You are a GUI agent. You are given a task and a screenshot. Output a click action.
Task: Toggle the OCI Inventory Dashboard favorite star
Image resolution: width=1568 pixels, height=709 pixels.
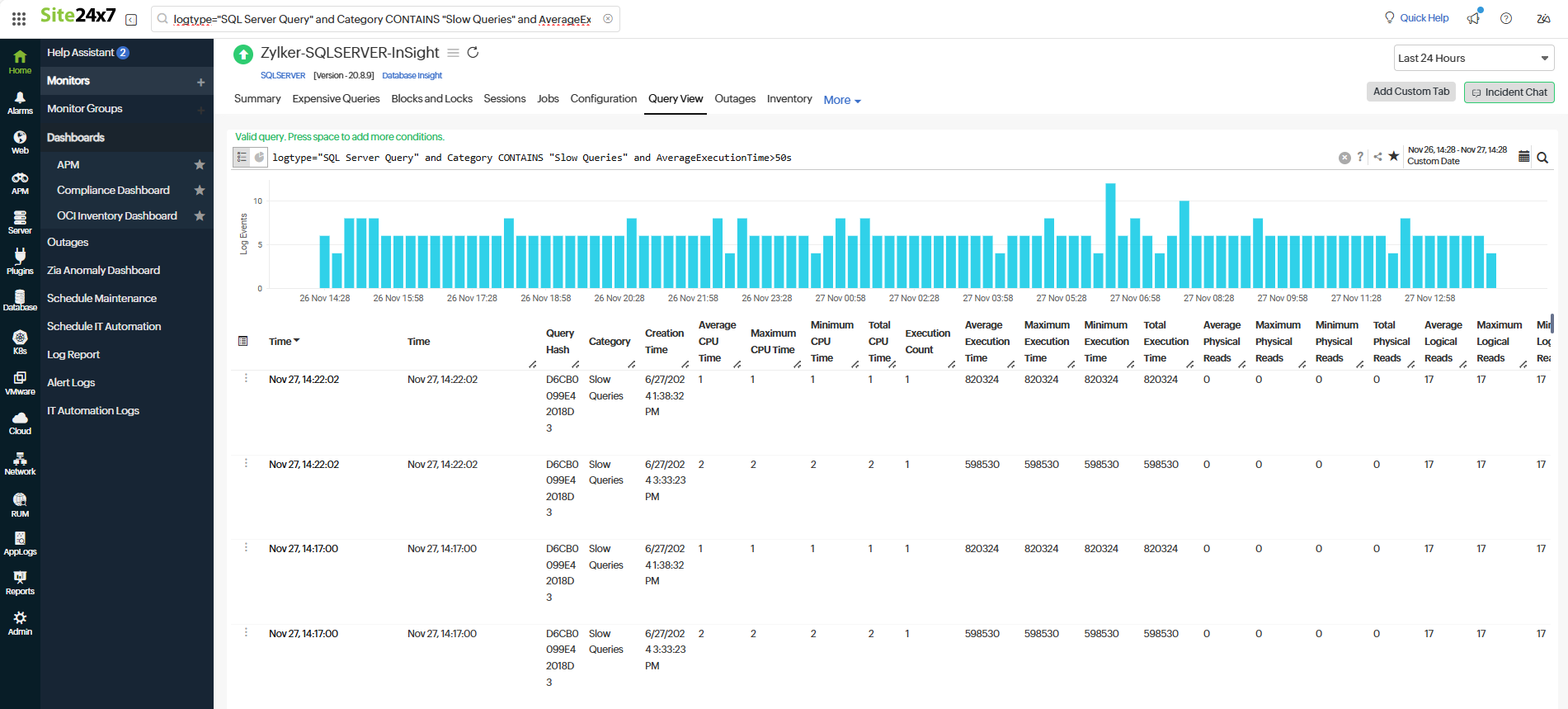click(200, 216)
